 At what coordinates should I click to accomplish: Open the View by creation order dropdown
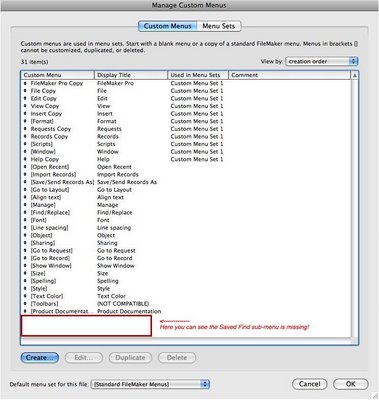321,61
